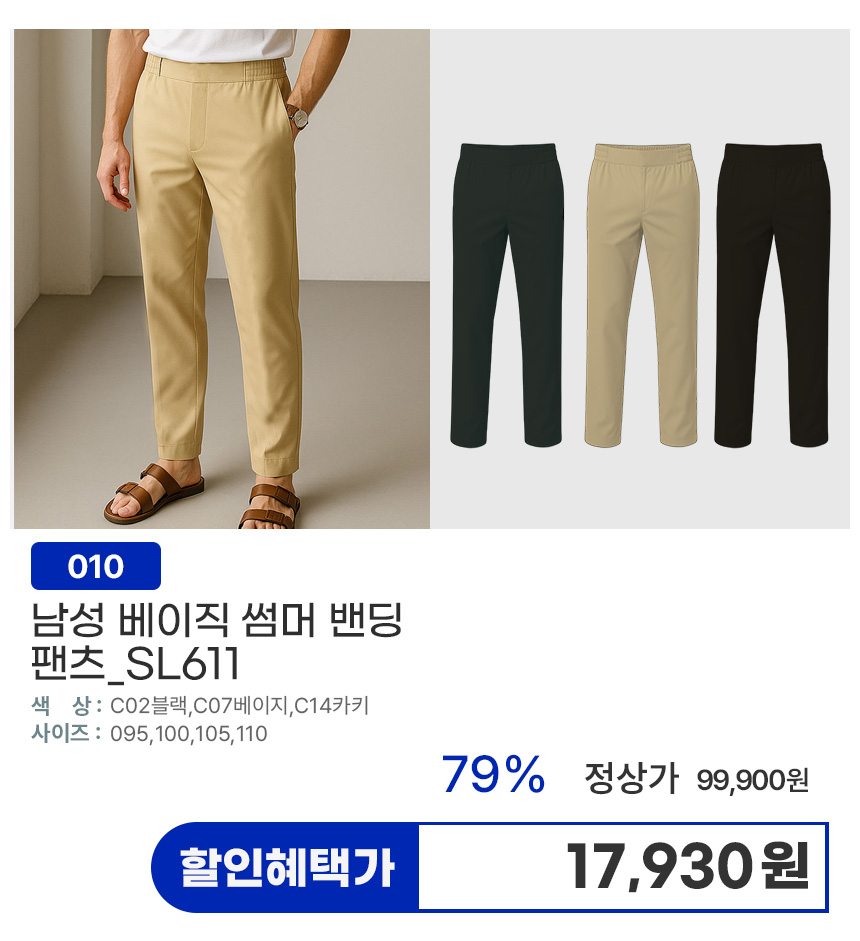Click the blue 010 item number badge
Image resolution: width=860 pixels, height=941 pixels.
(96, 566)
